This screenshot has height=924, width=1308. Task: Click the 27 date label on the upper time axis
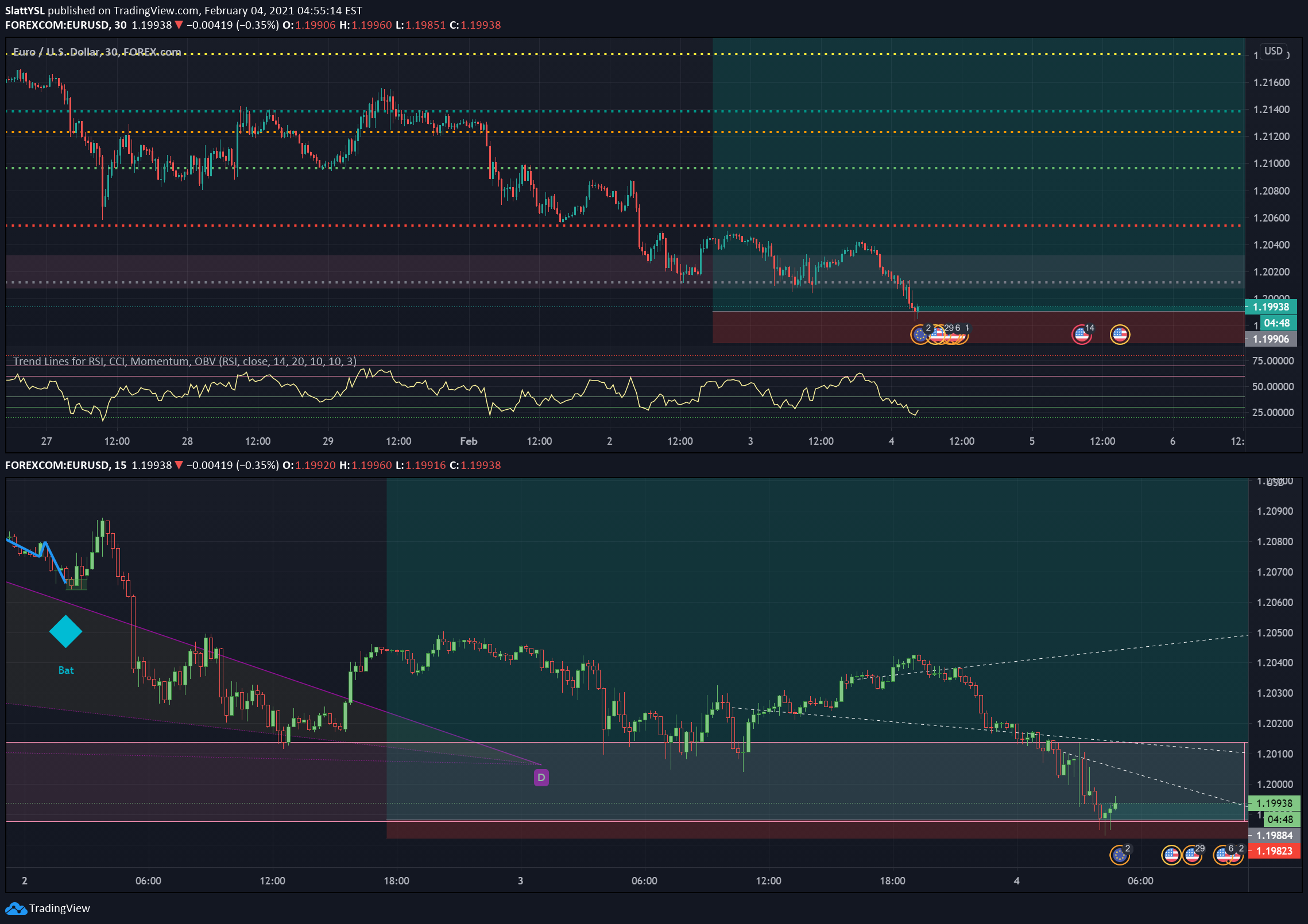(x=47, y=441)
